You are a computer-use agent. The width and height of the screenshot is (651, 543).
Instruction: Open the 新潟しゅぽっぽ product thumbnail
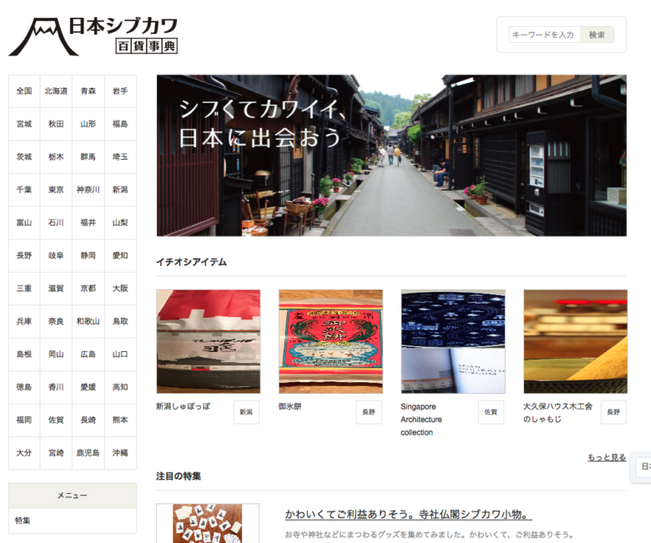pos(208,341)
